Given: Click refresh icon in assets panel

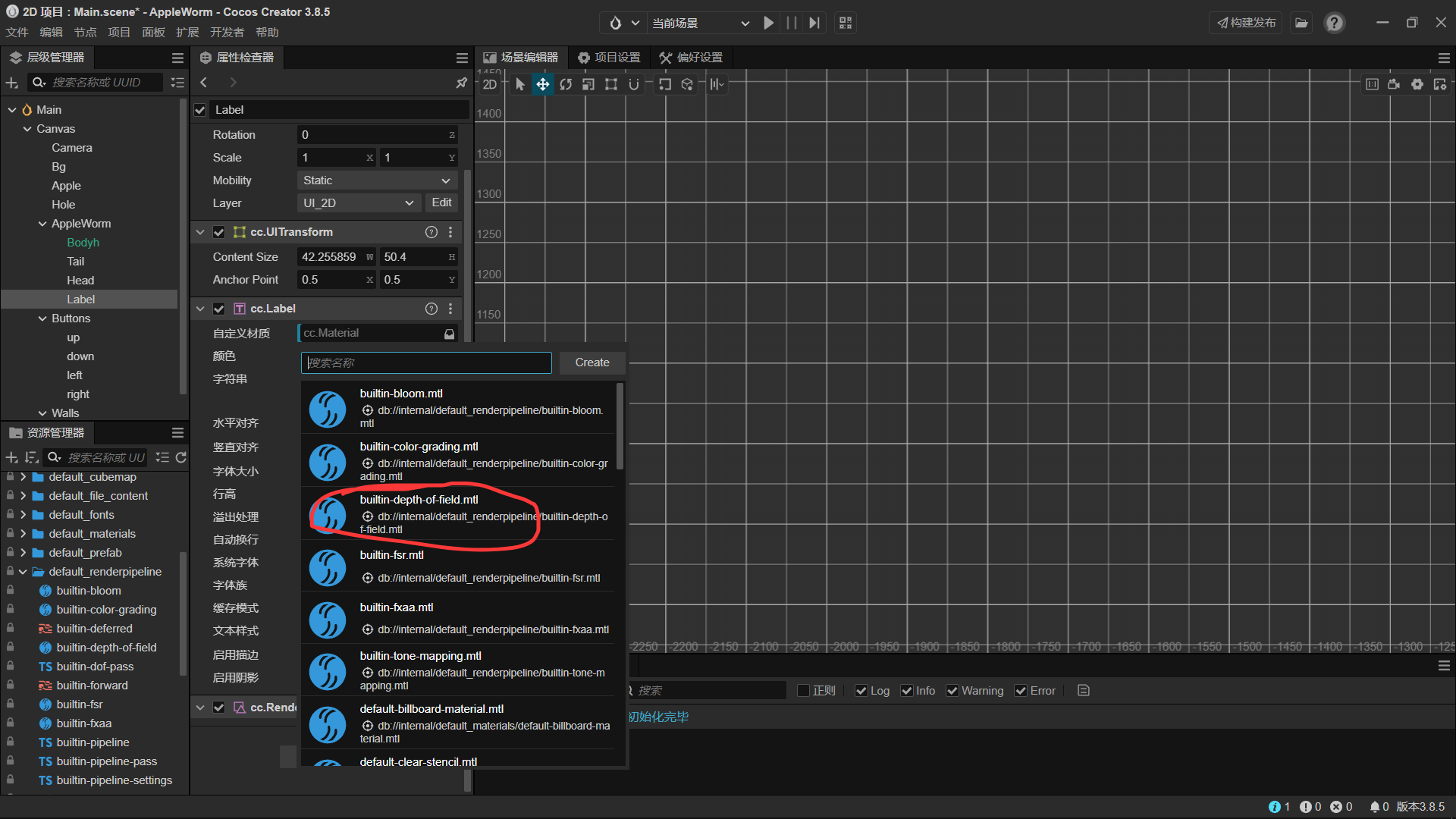Looking at the screenshot, I should tap(180, 457).
